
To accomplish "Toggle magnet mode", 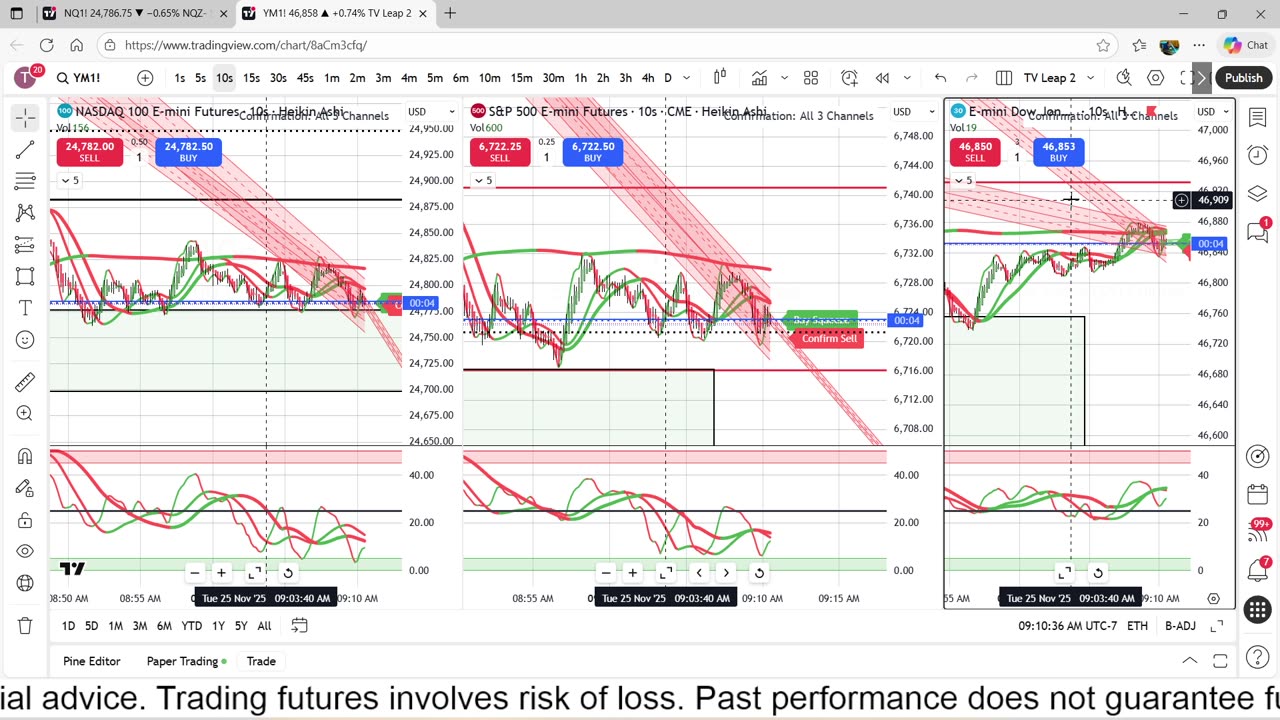I will tap(25, 456).
